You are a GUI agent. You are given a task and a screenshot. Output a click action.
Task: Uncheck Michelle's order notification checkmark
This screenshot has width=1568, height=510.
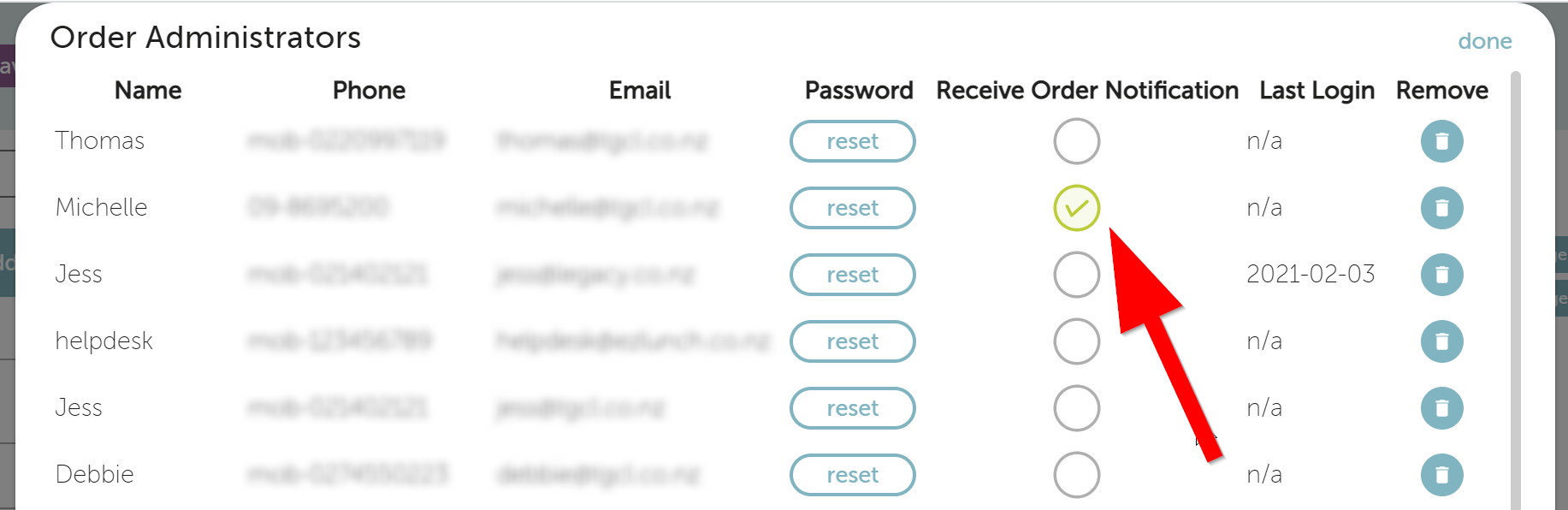pyautogui.click(x=1076, y=208)
